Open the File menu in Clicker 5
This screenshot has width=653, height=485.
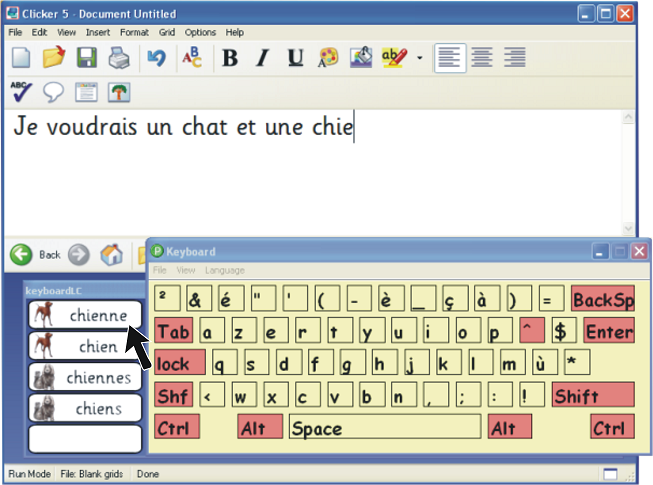pyautogui.click(x=15, y=32)
